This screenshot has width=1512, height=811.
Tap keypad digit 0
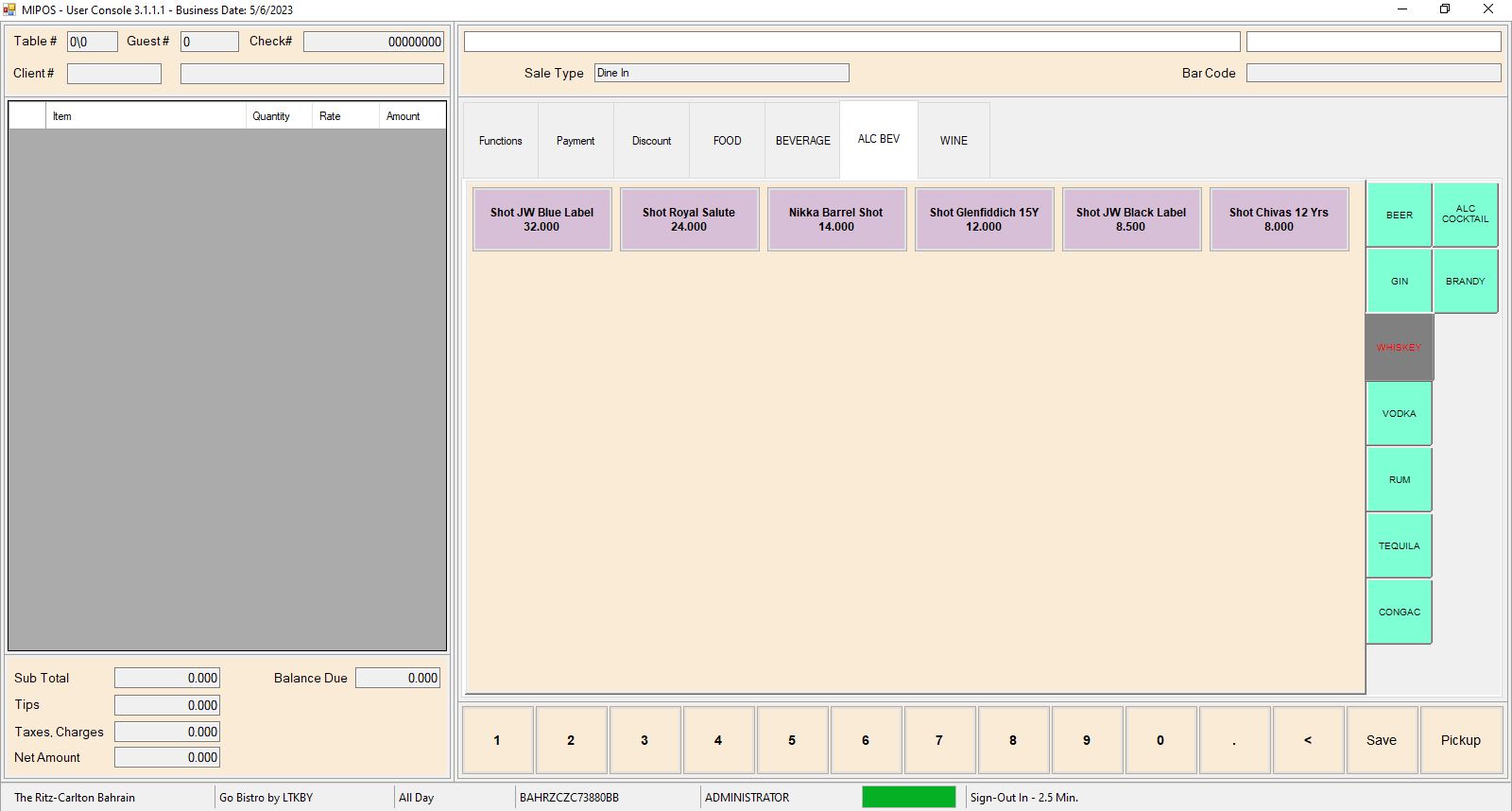tap(1160, 740)
